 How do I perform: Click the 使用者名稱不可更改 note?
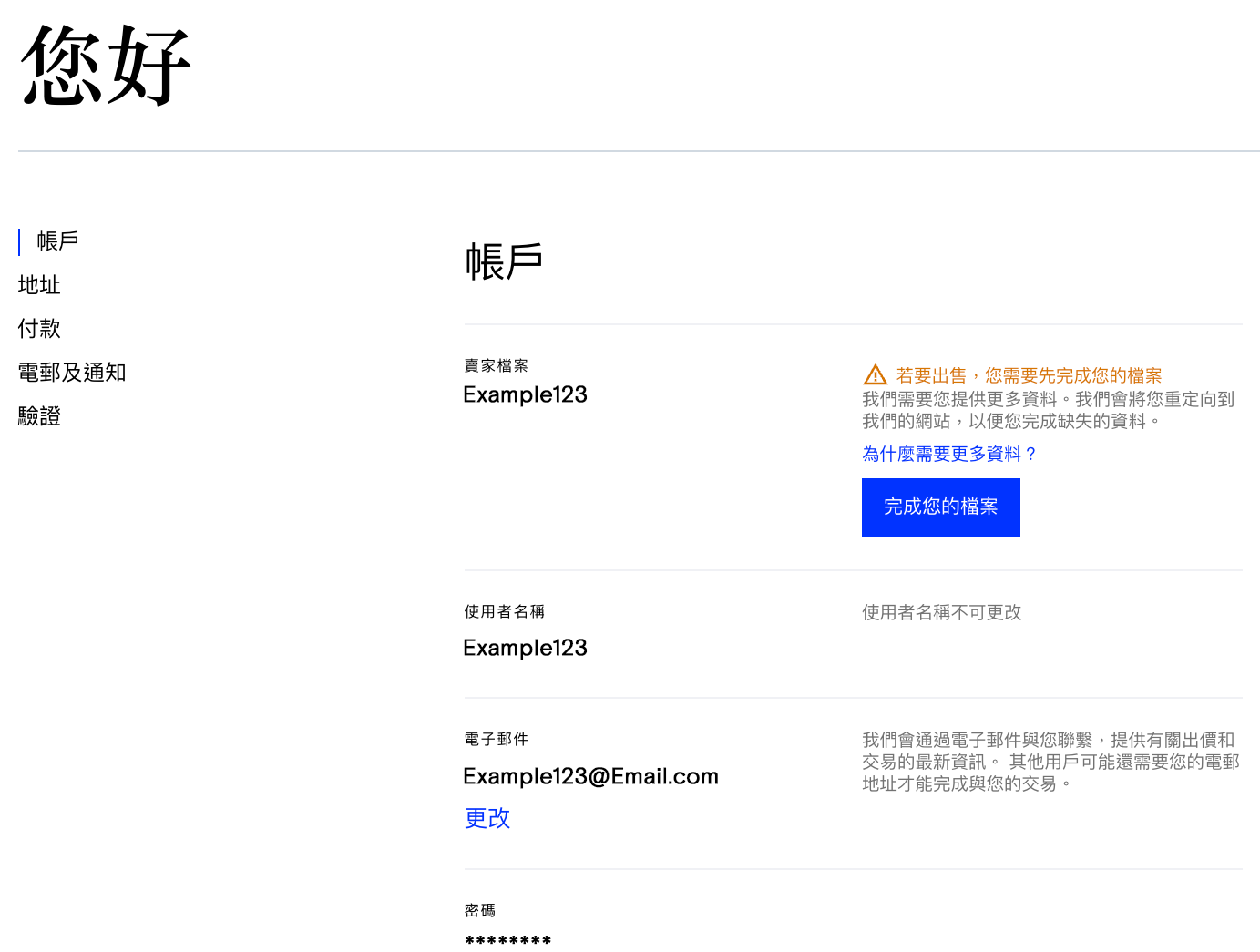point(941,613)
